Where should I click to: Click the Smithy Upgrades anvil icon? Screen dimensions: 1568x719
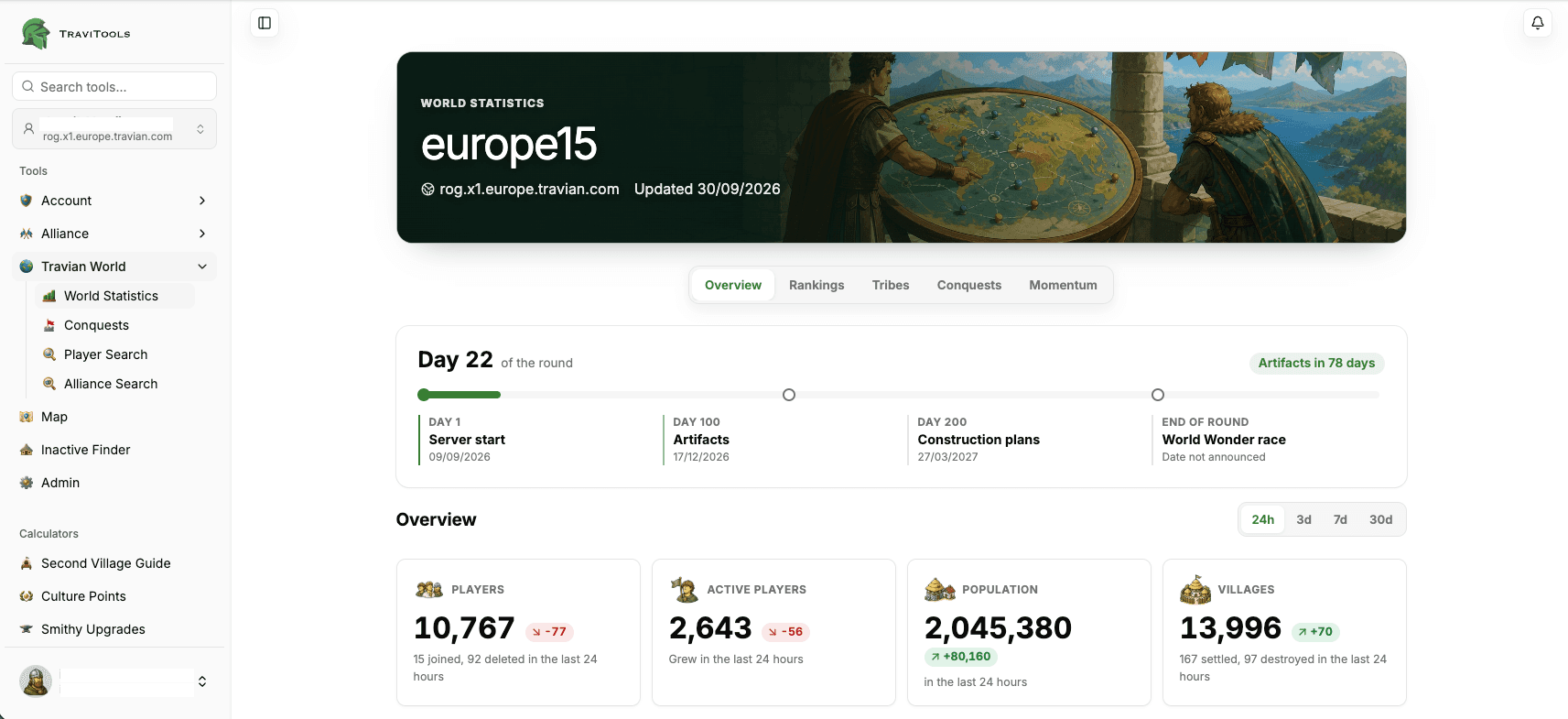coord(27,629)
